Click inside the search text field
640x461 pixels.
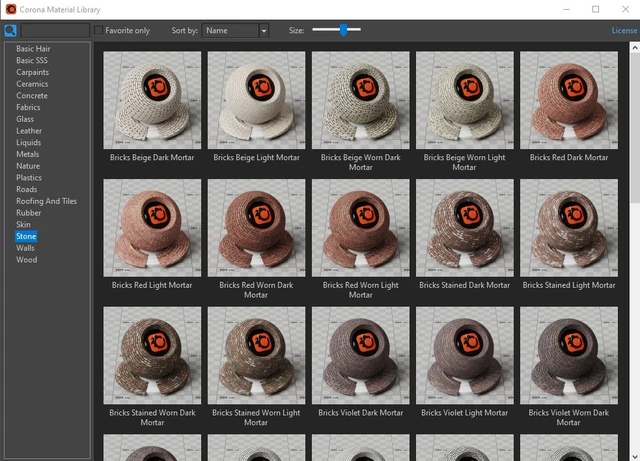point(55,31)
